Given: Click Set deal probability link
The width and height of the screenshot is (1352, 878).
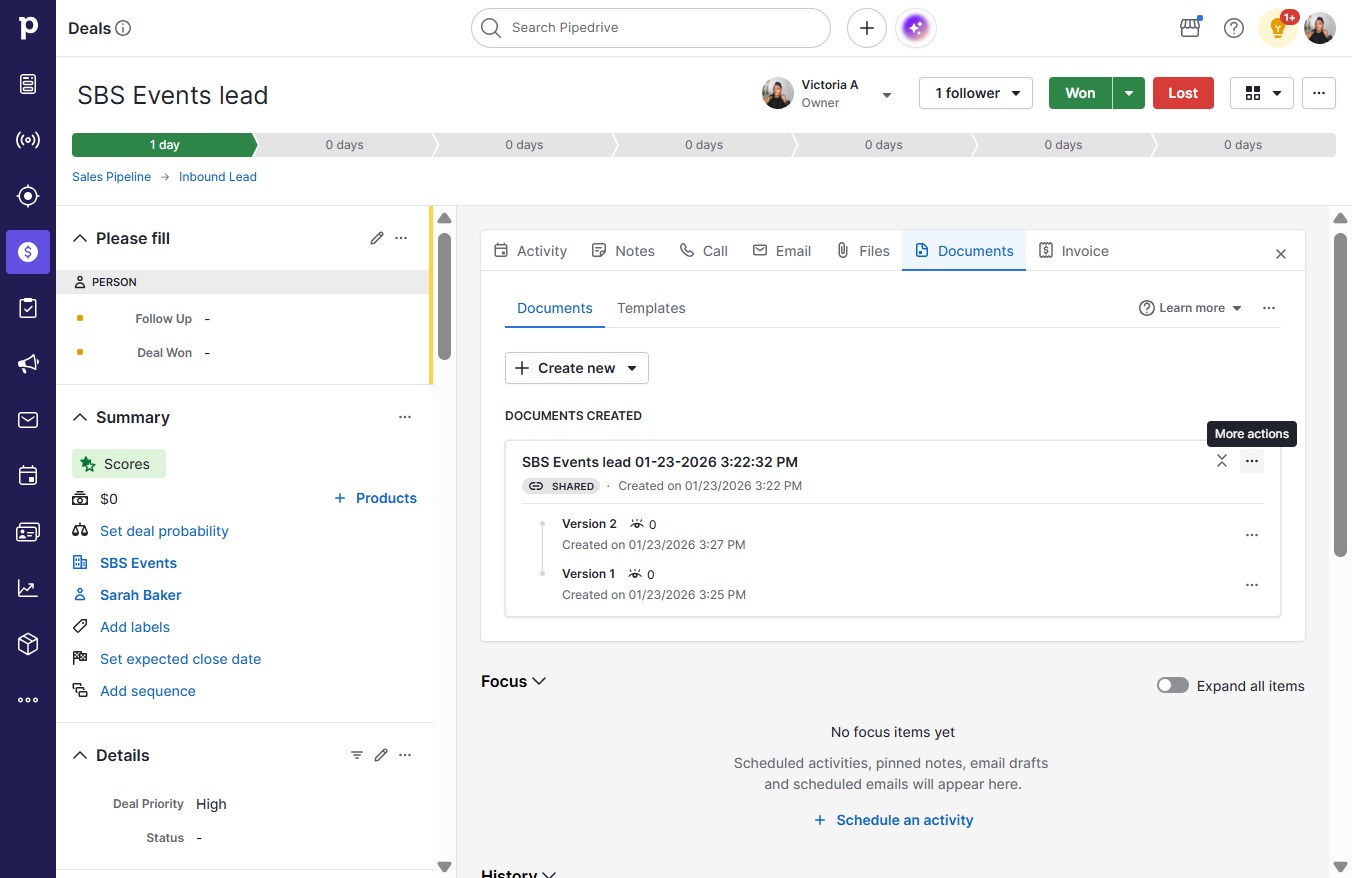Looking at the screenshot, I should [164, 531].
